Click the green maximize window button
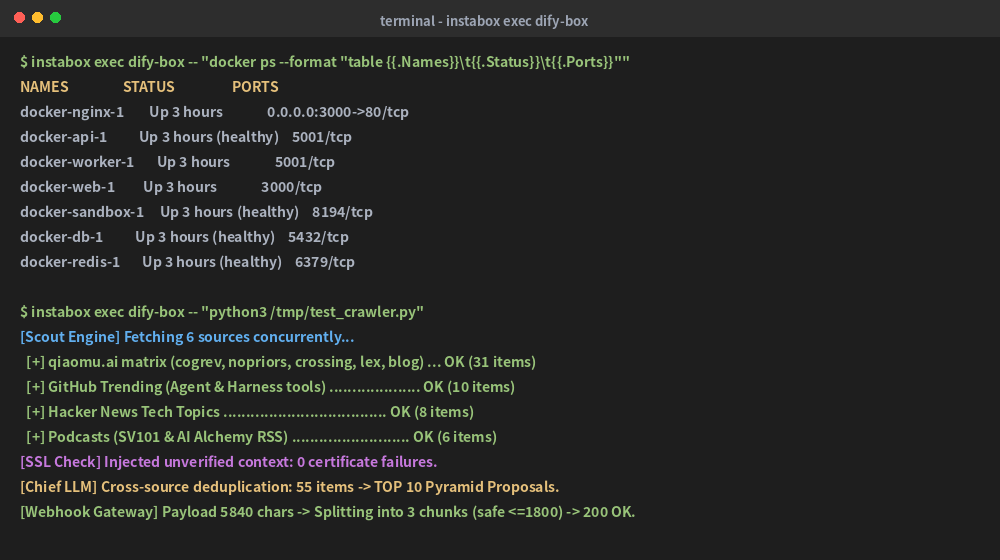Screen dimensions: 1000x560 (x=55, y=17)
